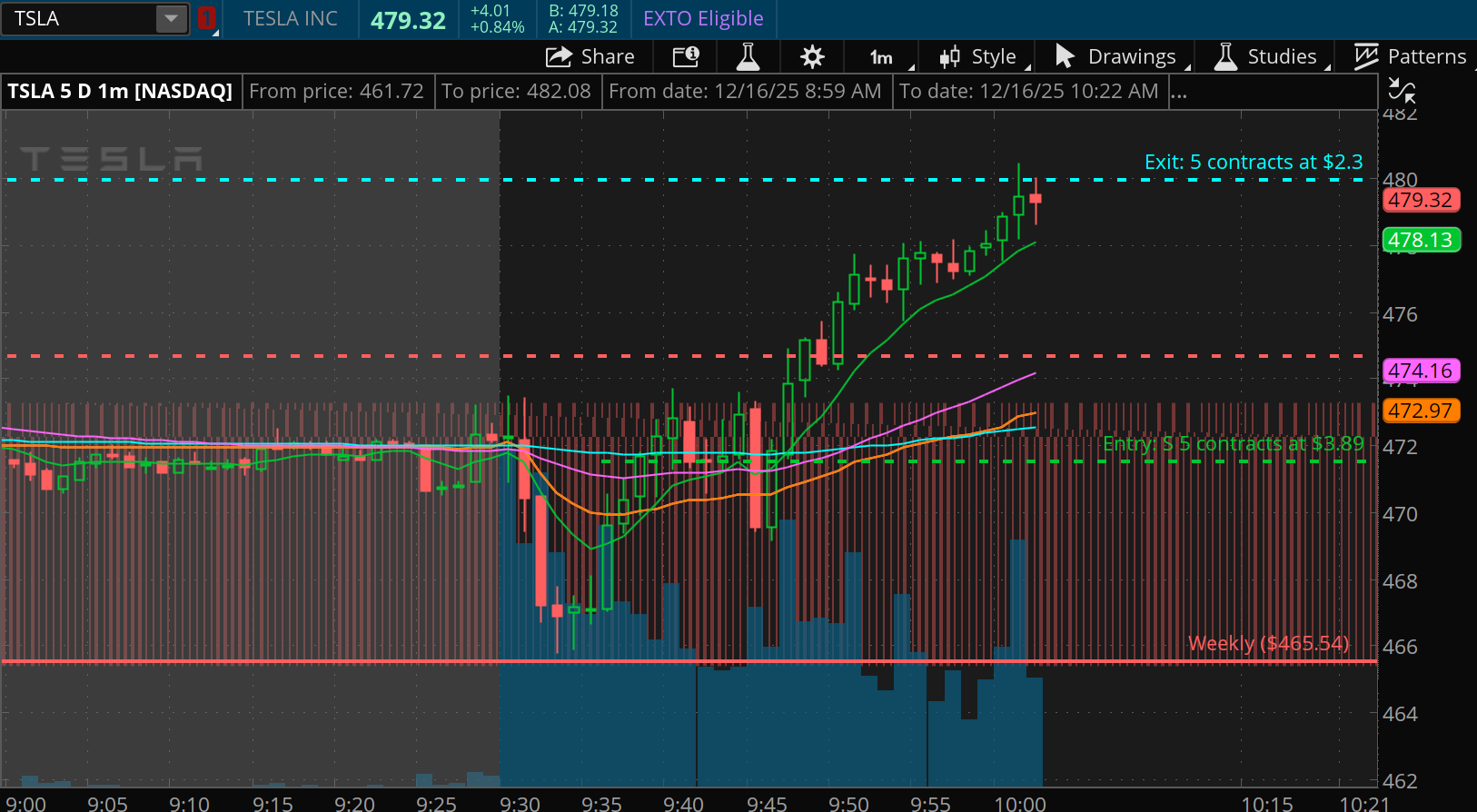
Task: Click the red symbol link clipboard icon
Action: point(206,18)
